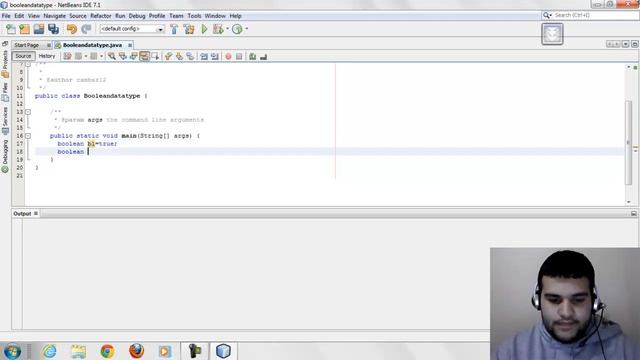Image resolution: width=640 pixels, height=360 pixels.
Task: Open the Back history dropdown arrow
Action: 86,56
